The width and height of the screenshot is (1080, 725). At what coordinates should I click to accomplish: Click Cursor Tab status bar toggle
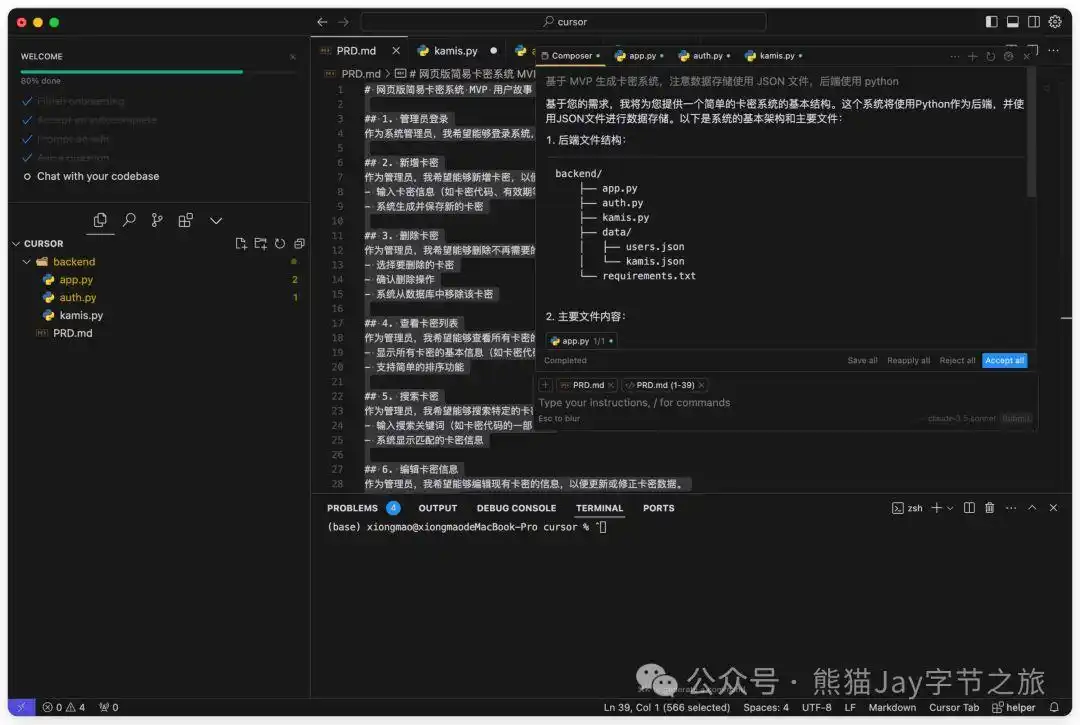tap(953, 707)
